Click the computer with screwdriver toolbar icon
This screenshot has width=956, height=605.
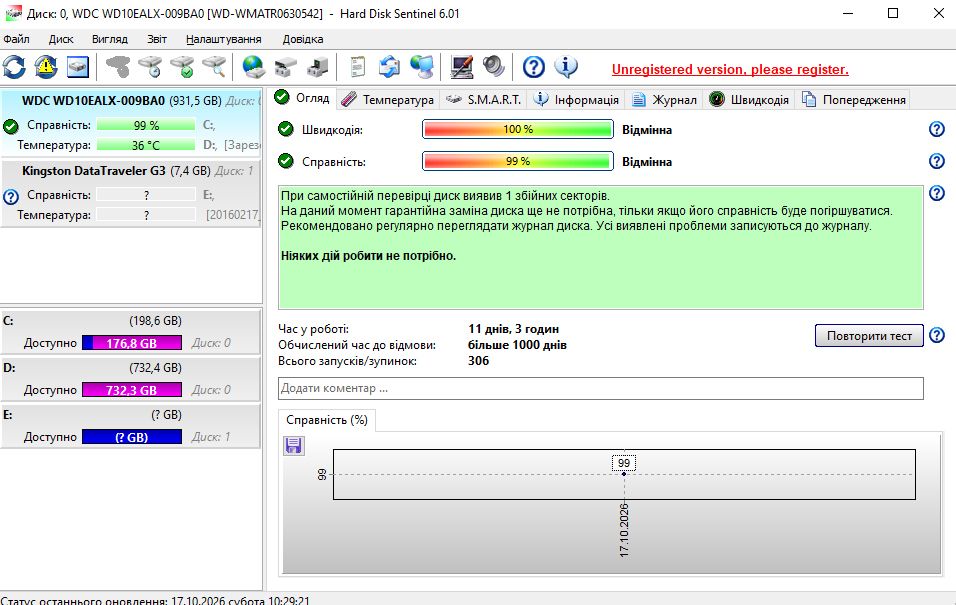(x=462, y=67)
